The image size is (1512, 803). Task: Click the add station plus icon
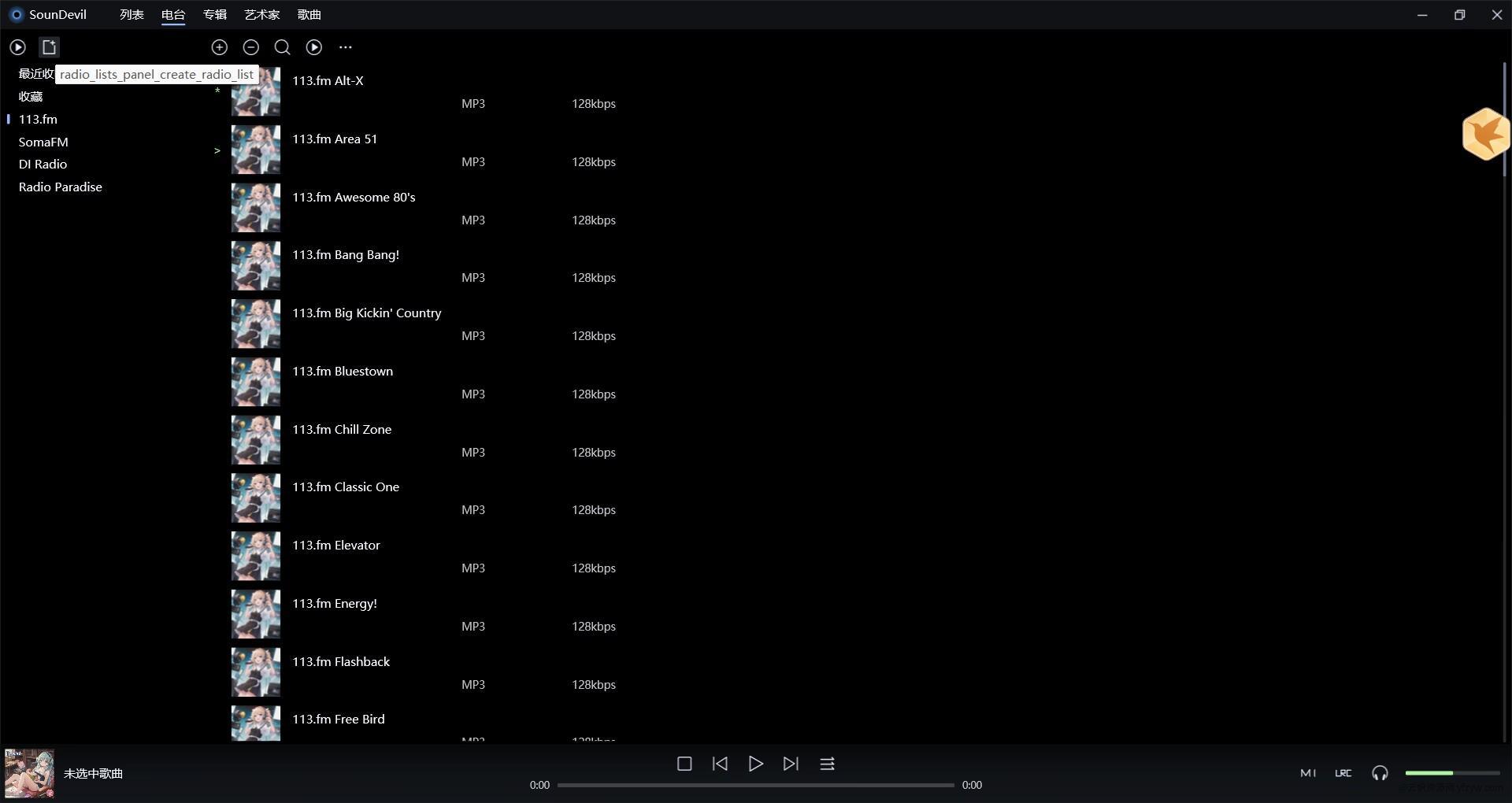point(220,47)
